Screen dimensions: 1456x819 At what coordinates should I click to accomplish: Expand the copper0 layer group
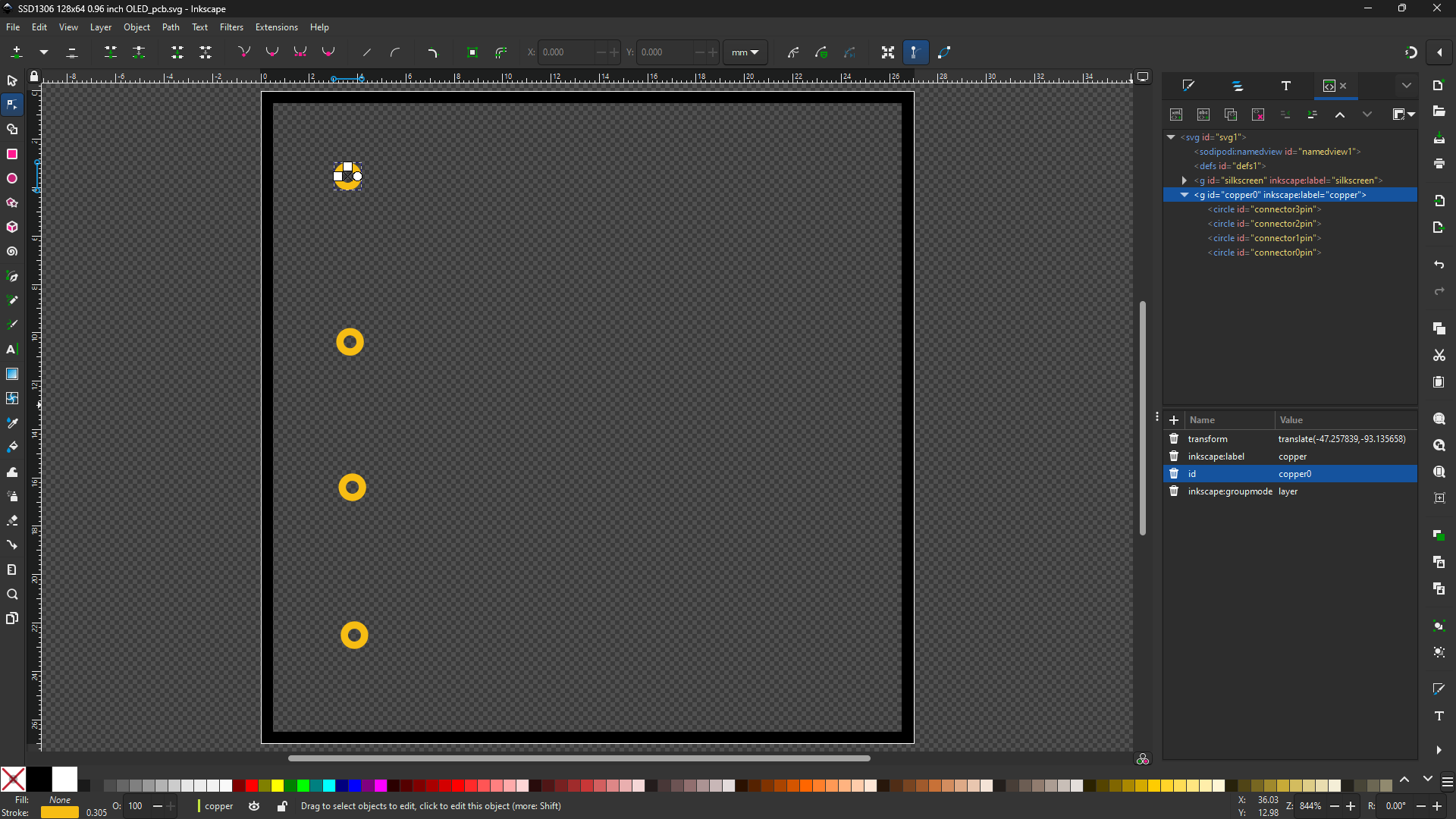[1184, 194]
